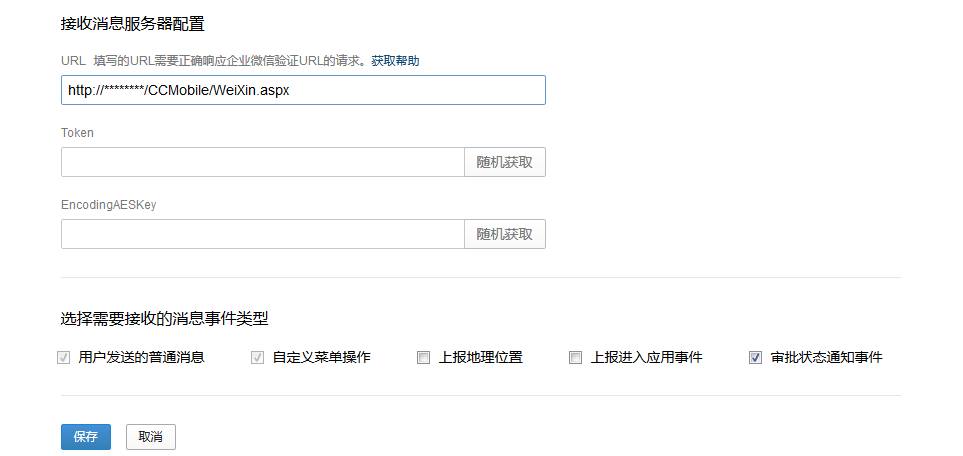Toggle 自定义菜单操作 checkbox

coord(257,358)
